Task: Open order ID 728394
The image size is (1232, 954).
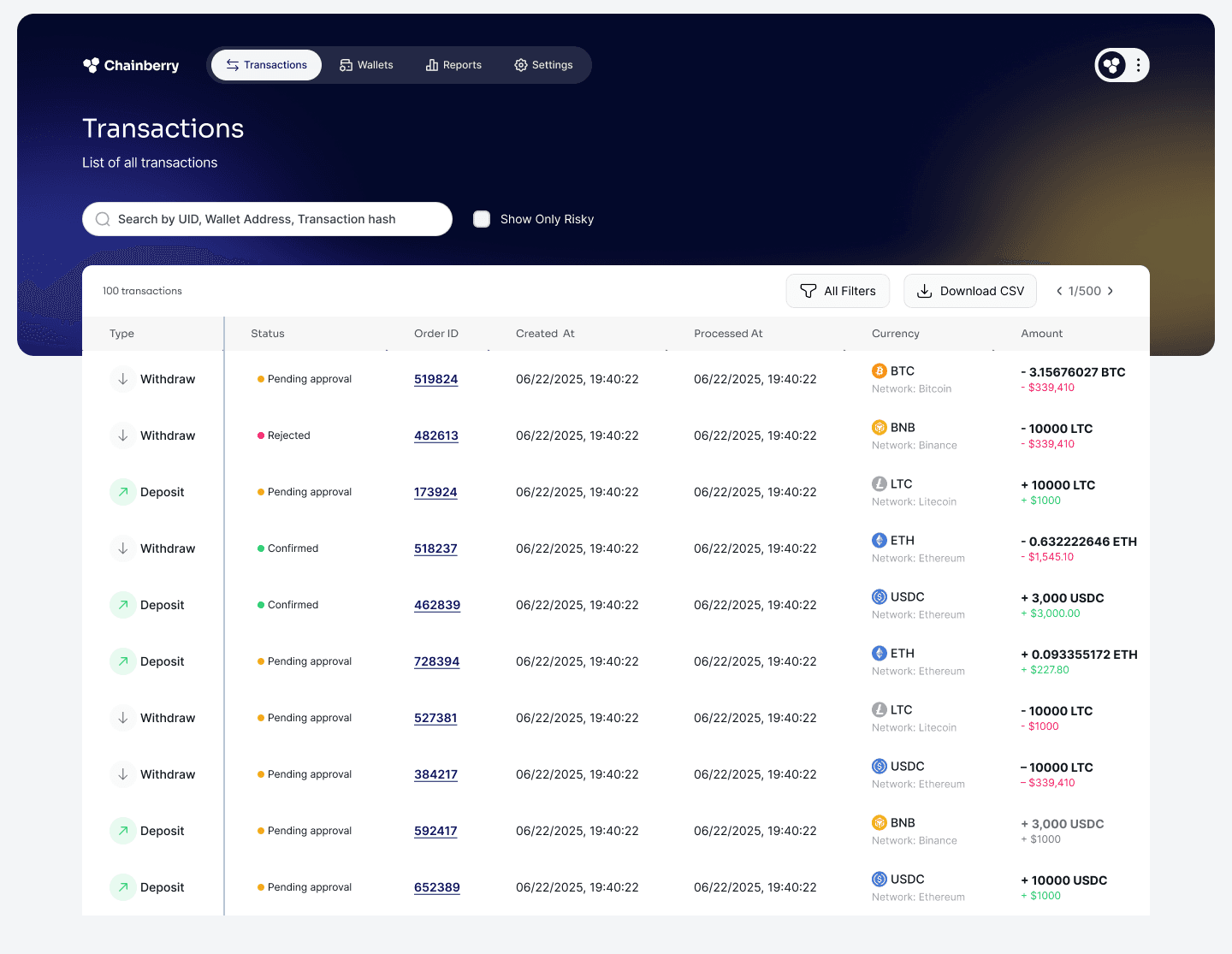Action: [x=437, y=661]
